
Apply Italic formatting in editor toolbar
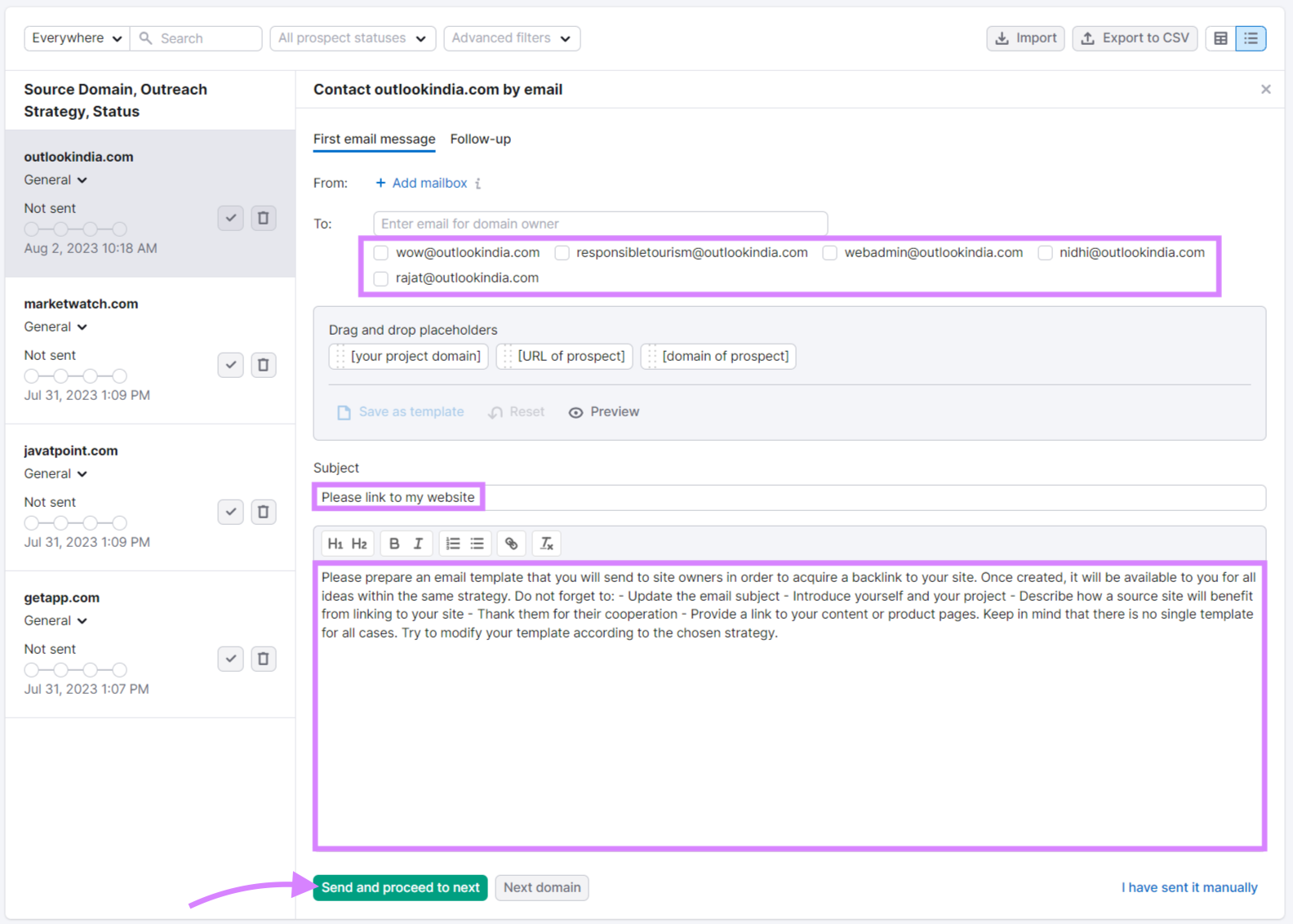coord(418,544)
